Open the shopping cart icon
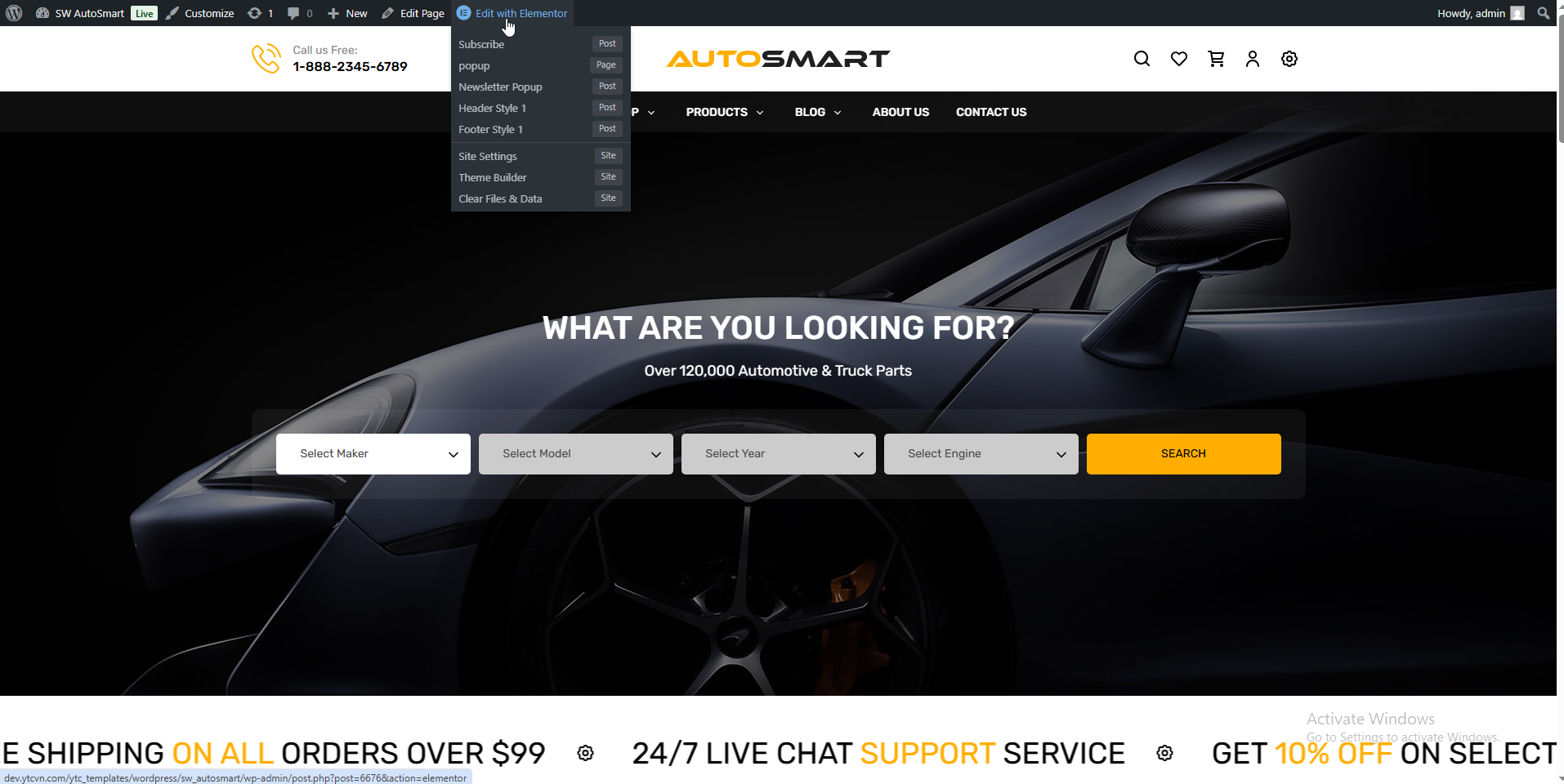 (x=1216, y=59)
